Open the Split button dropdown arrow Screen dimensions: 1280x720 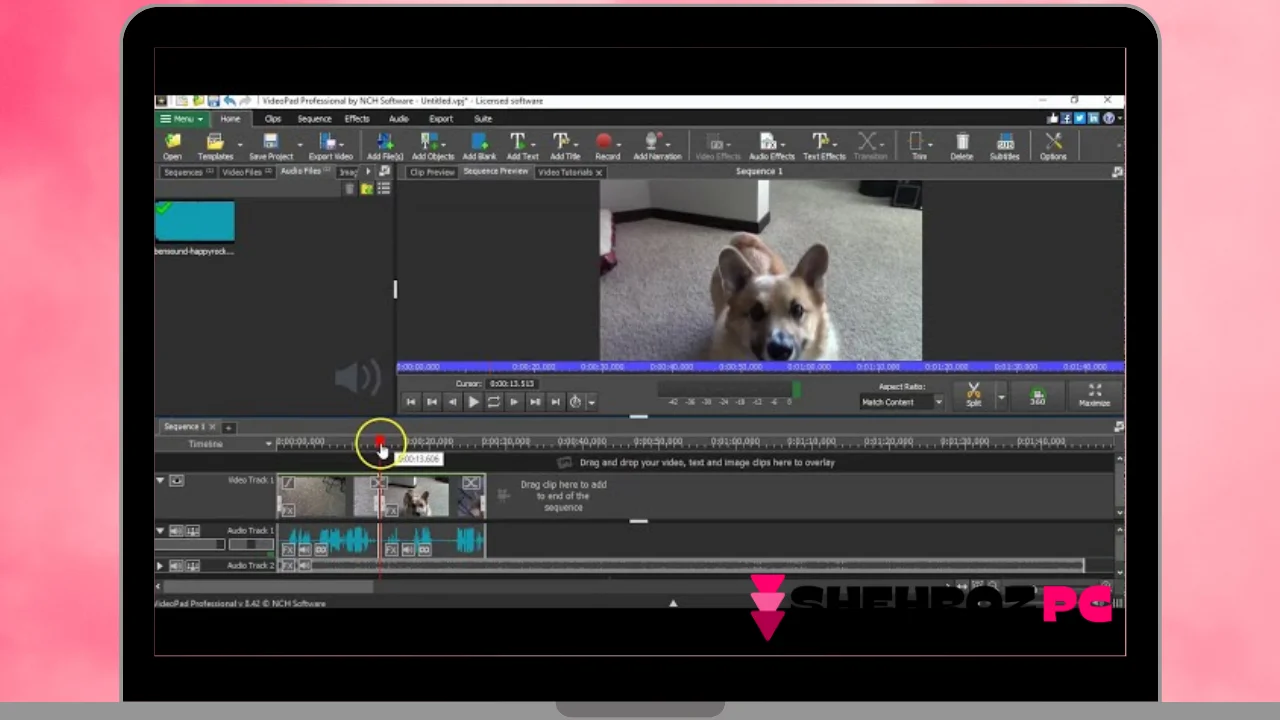pos(1001,396)
